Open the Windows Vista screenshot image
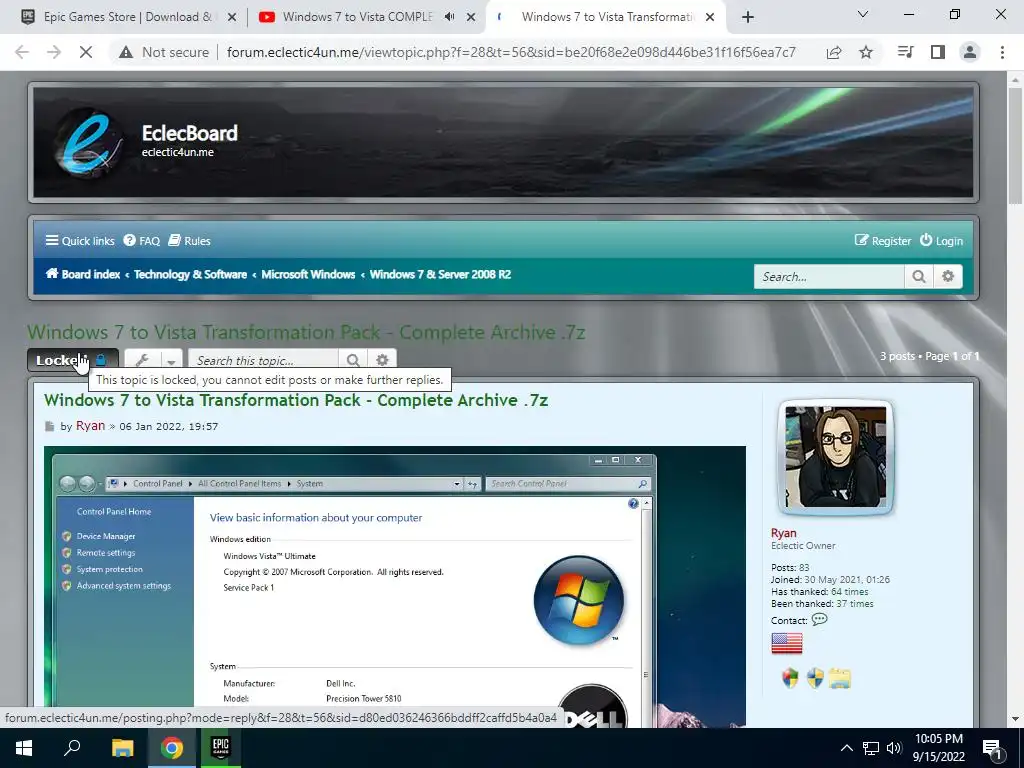Screen dimensions: 1024x768 click(x=394, y=586)
